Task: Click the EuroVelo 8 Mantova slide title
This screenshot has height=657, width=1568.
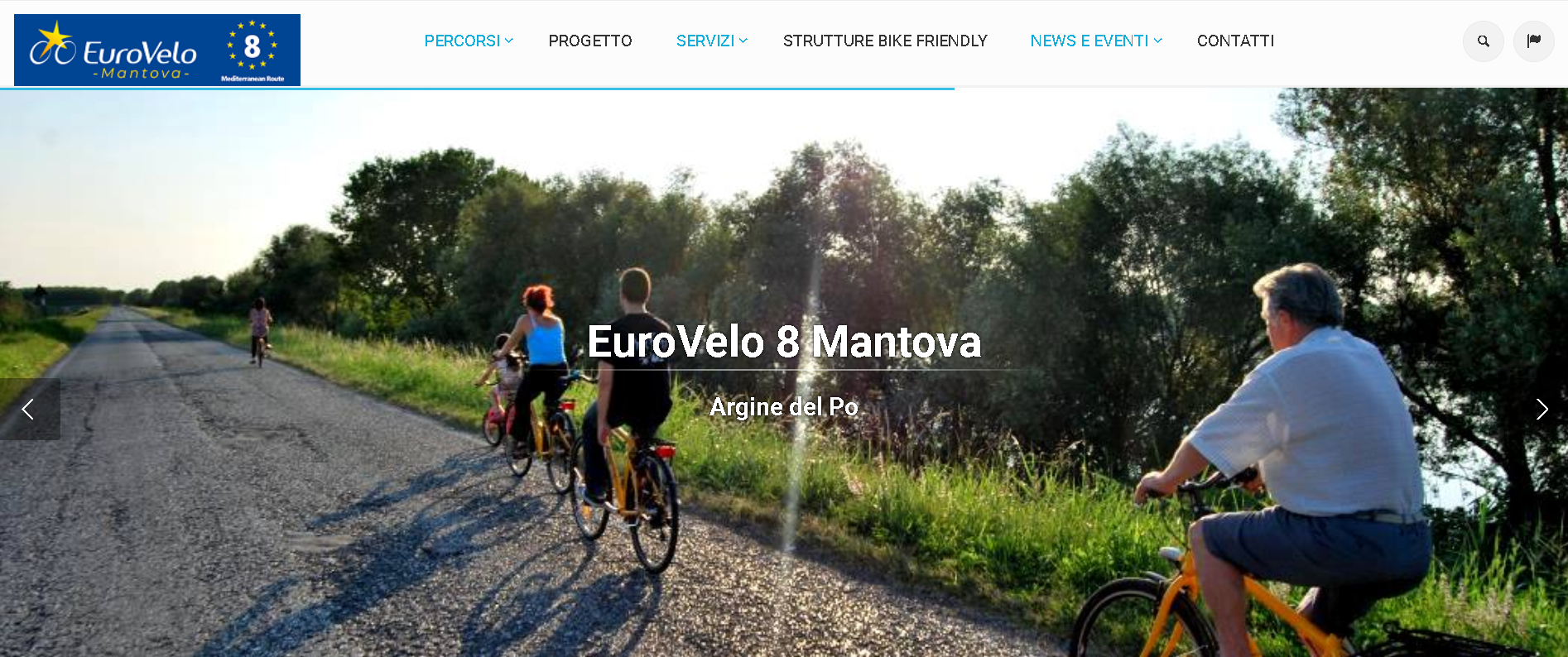Action: click(x=784, y=342)
